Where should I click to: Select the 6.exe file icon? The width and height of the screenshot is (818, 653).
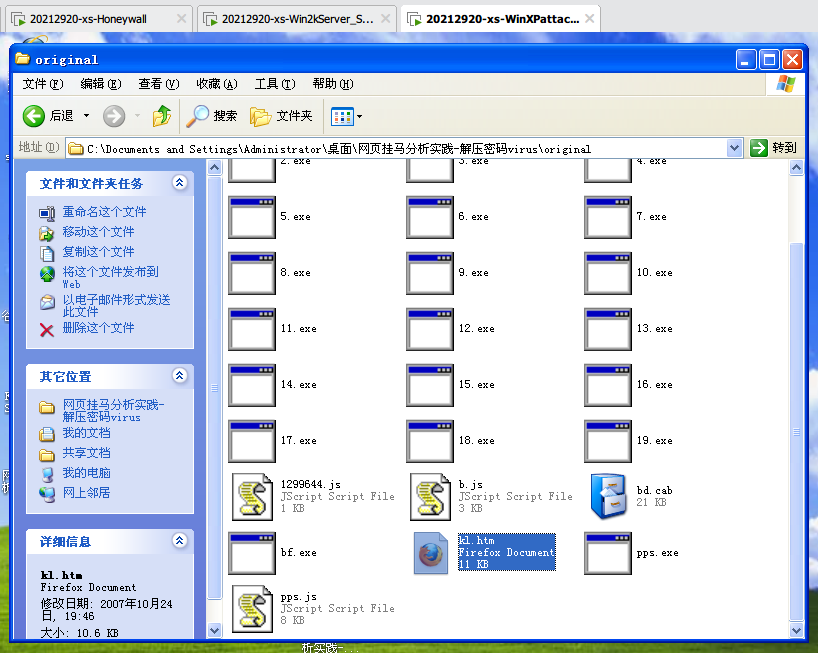430,217
